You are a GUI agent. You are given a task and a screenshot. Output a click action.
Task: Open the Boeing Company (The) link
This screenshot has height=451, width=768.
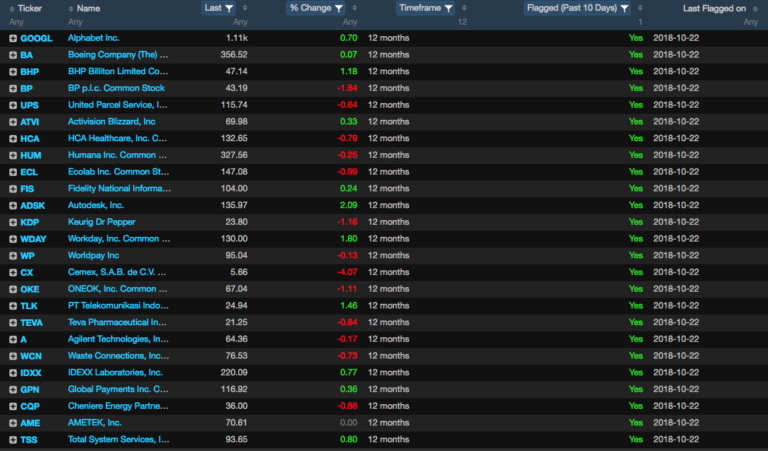[x=118, y=54]
